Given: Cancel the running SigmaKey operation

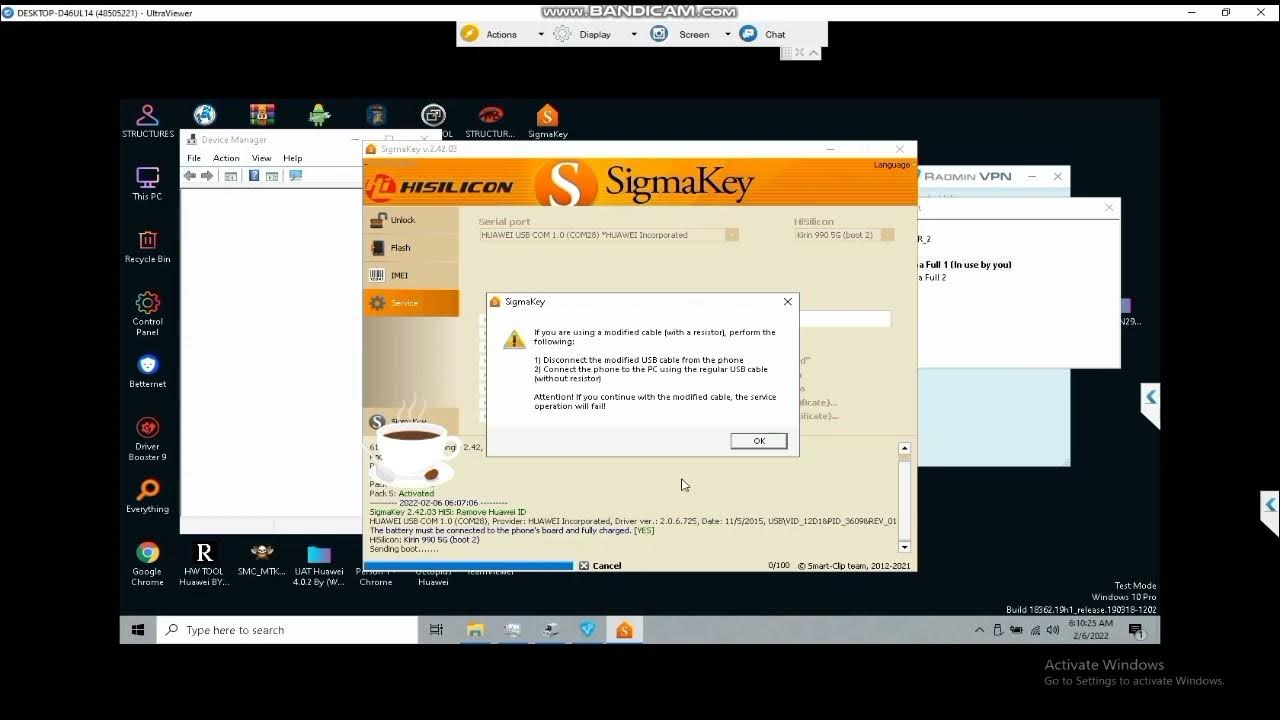Looking at the screenshot, I should (600, 566).
